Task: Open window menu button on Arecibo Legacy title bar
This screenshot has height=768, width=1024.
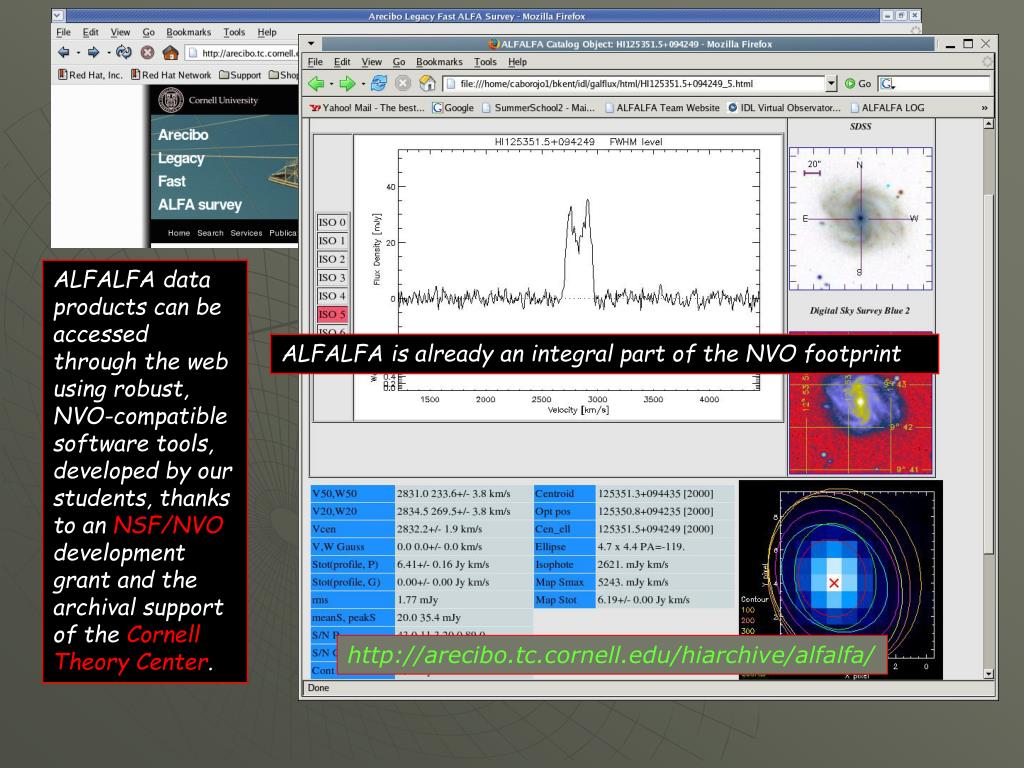Action: 57,15
